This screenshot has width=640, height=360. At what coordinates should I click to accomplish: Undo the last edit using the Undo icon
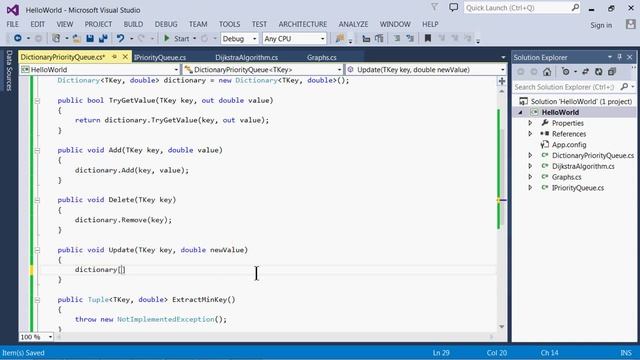[x=120, y=38]
